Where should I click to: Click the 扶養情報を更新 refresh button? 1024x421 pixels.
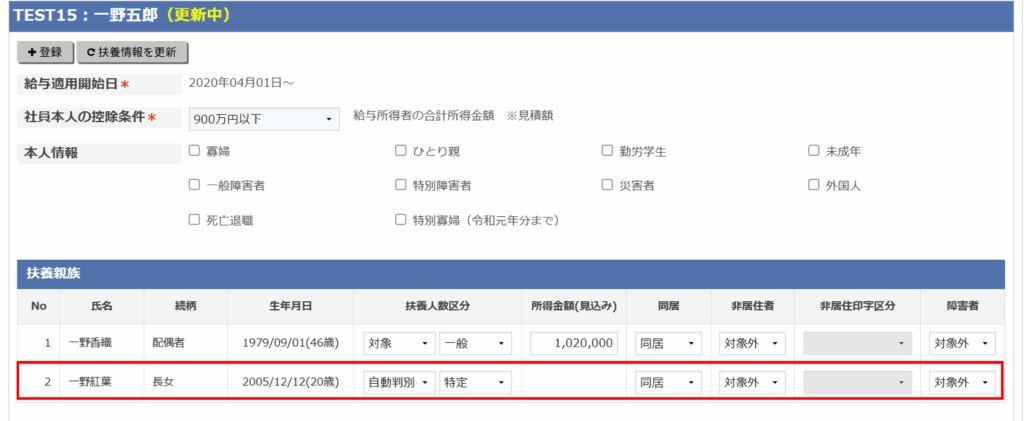click(133, 52)
